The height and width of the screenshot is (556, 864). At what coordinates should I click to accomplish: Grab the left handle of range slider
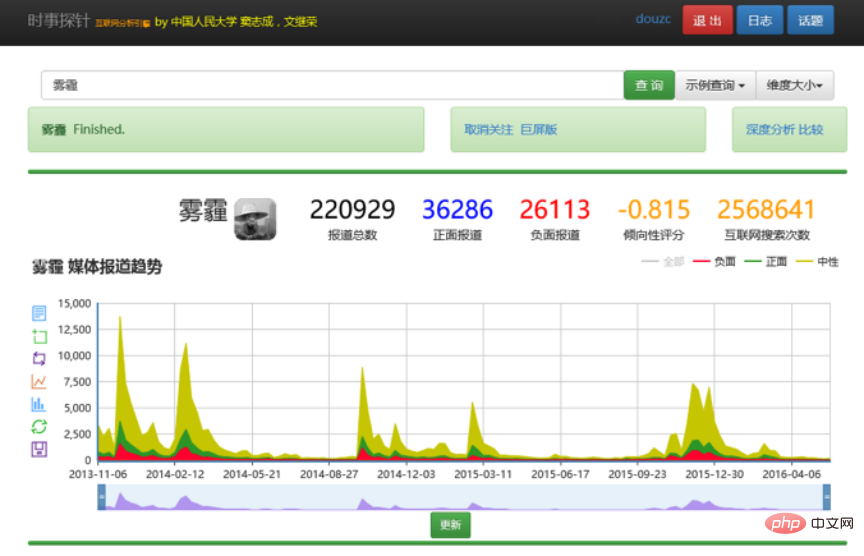point(101,497)
